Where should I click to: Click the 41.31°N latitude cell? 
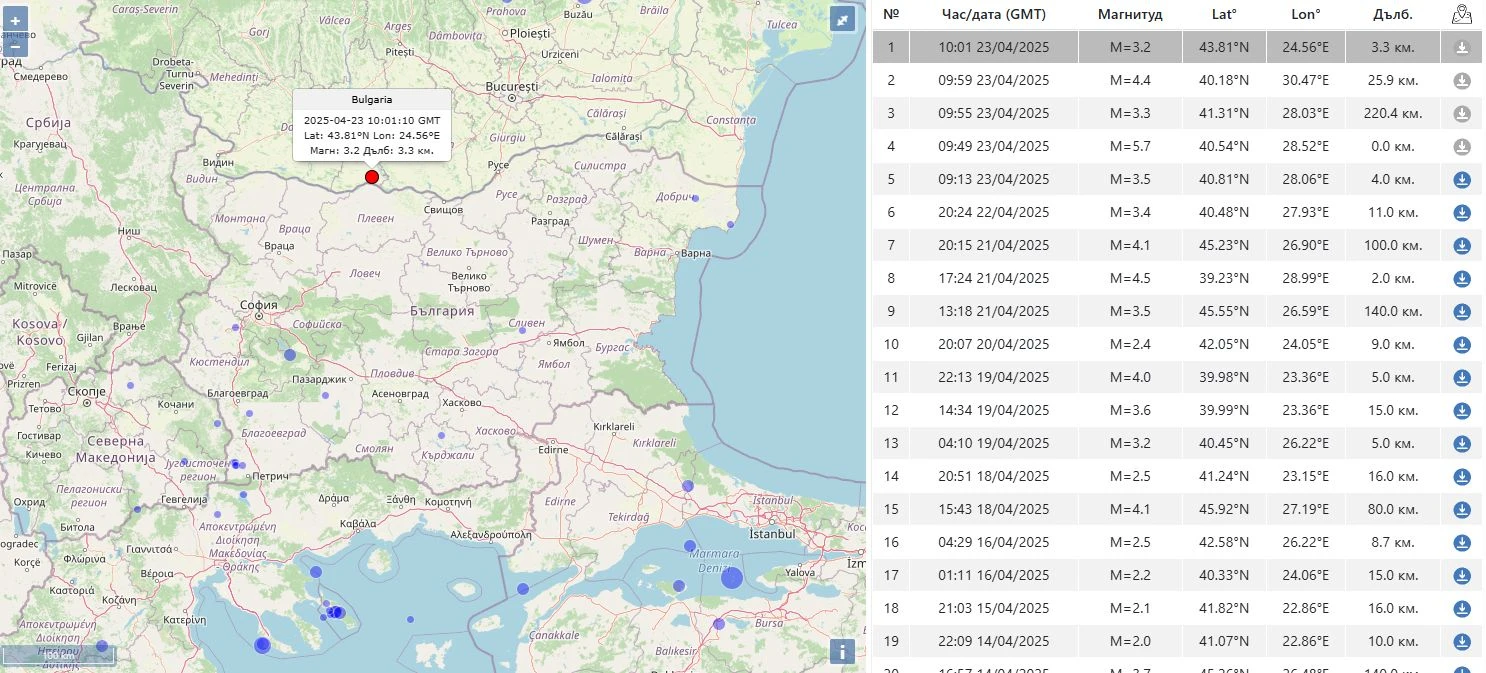click(x=1224, y=114)
